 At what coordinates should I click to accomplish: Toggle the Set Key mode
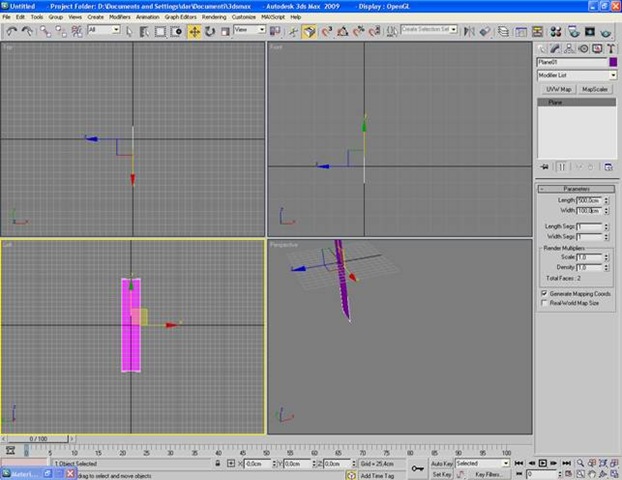pos(442,474)
